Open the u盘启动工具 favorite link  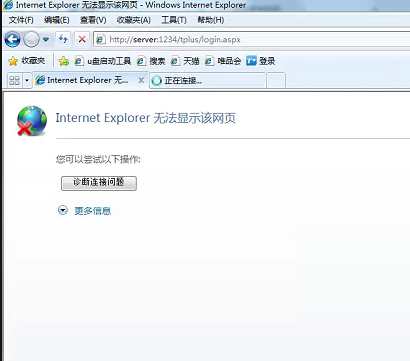103,61
